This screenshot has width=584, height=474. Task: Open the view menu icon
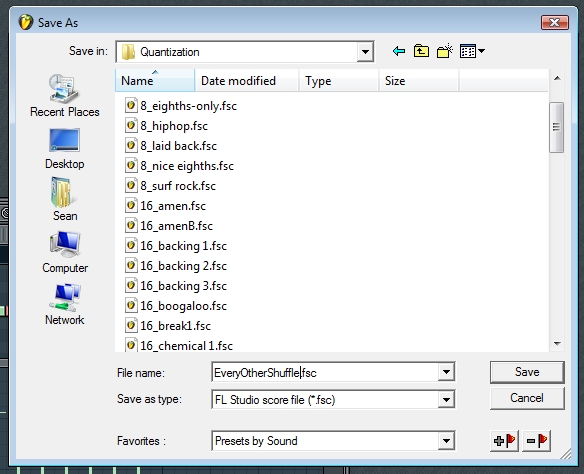point(472,51)
